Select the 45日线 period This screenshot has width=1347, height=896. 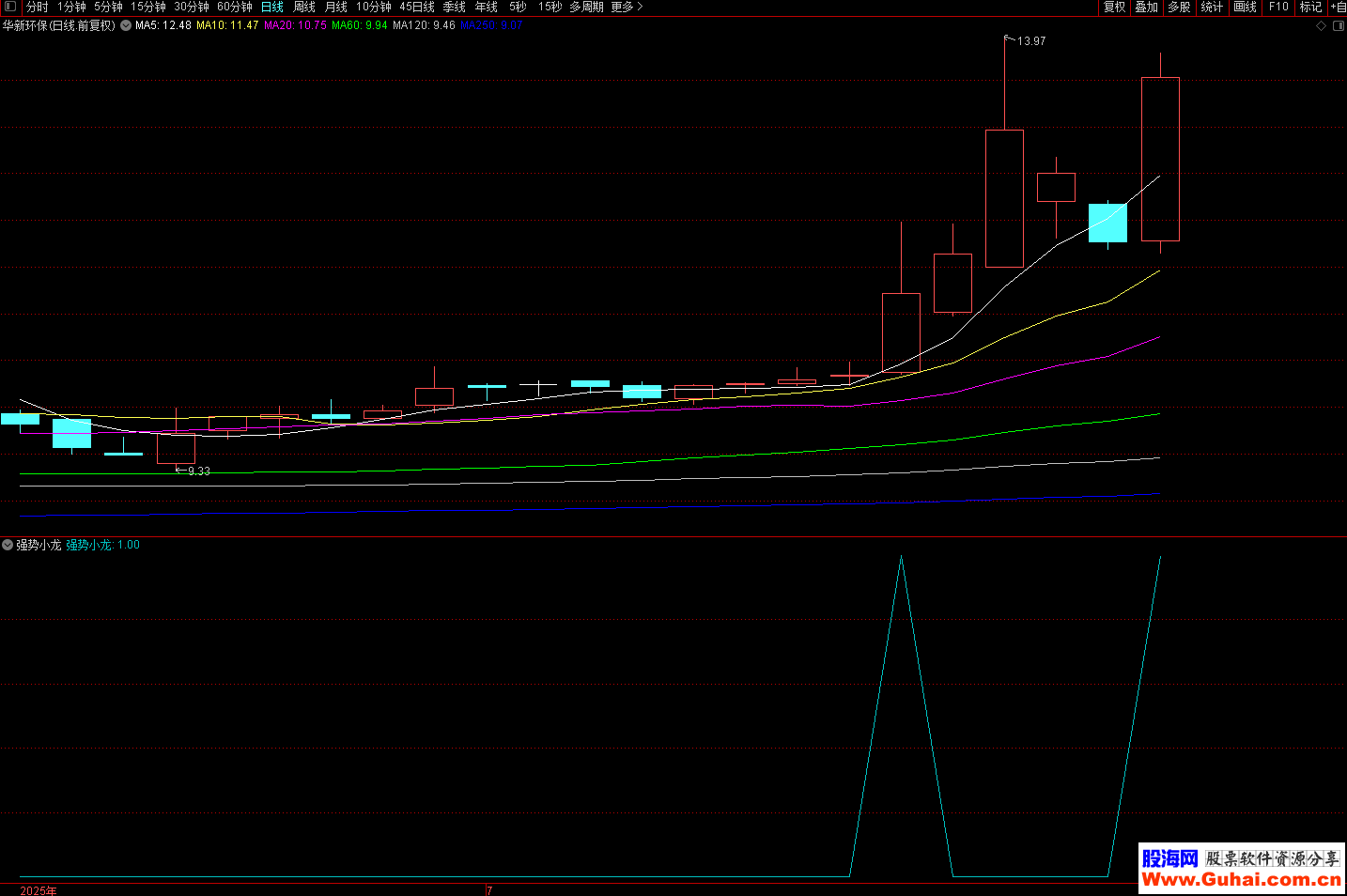click(x=417, y=7)
